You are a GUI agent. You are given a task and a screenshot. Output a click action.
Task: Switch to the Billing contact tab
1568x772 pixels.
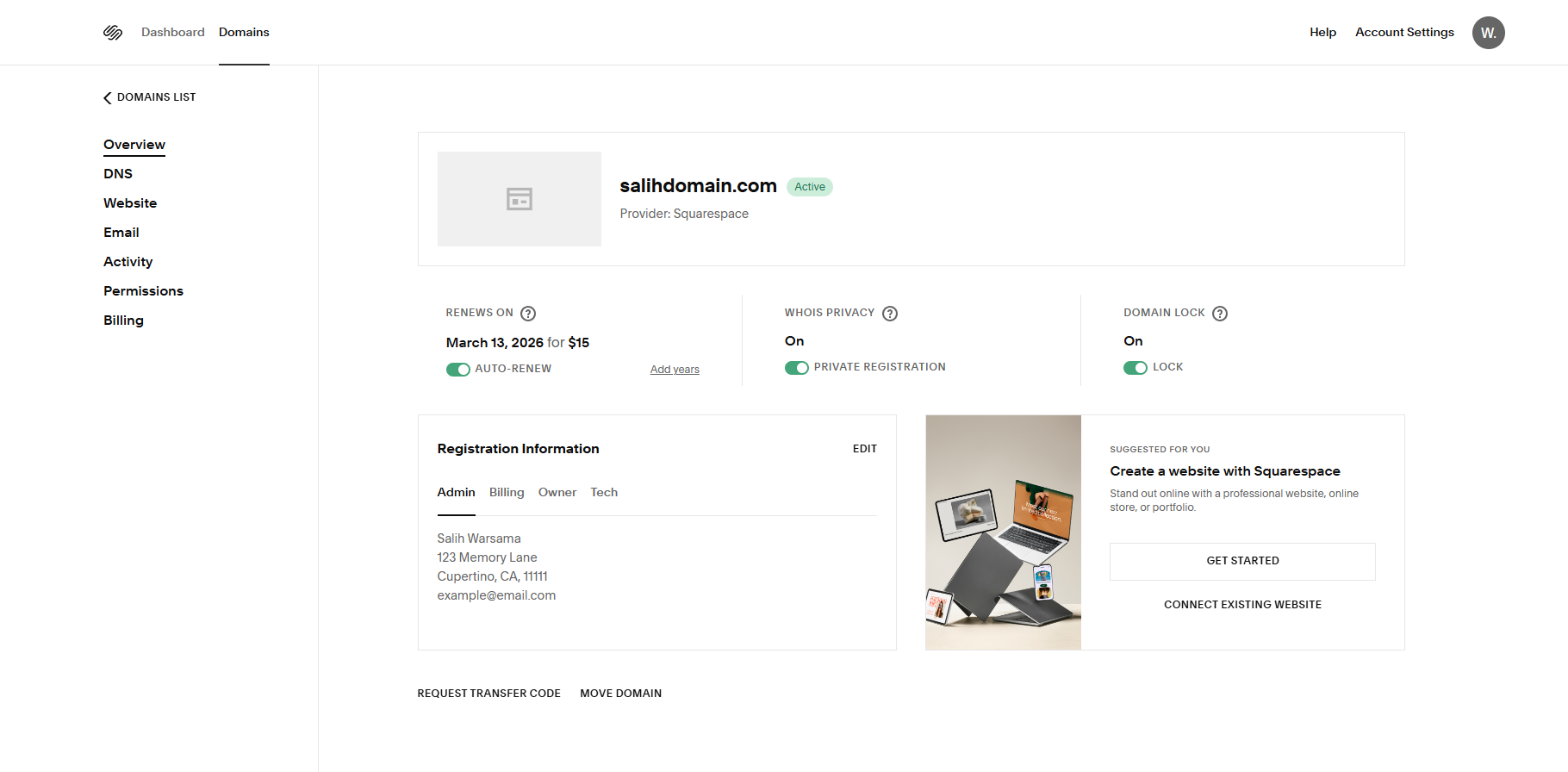[x=507, y=492]
